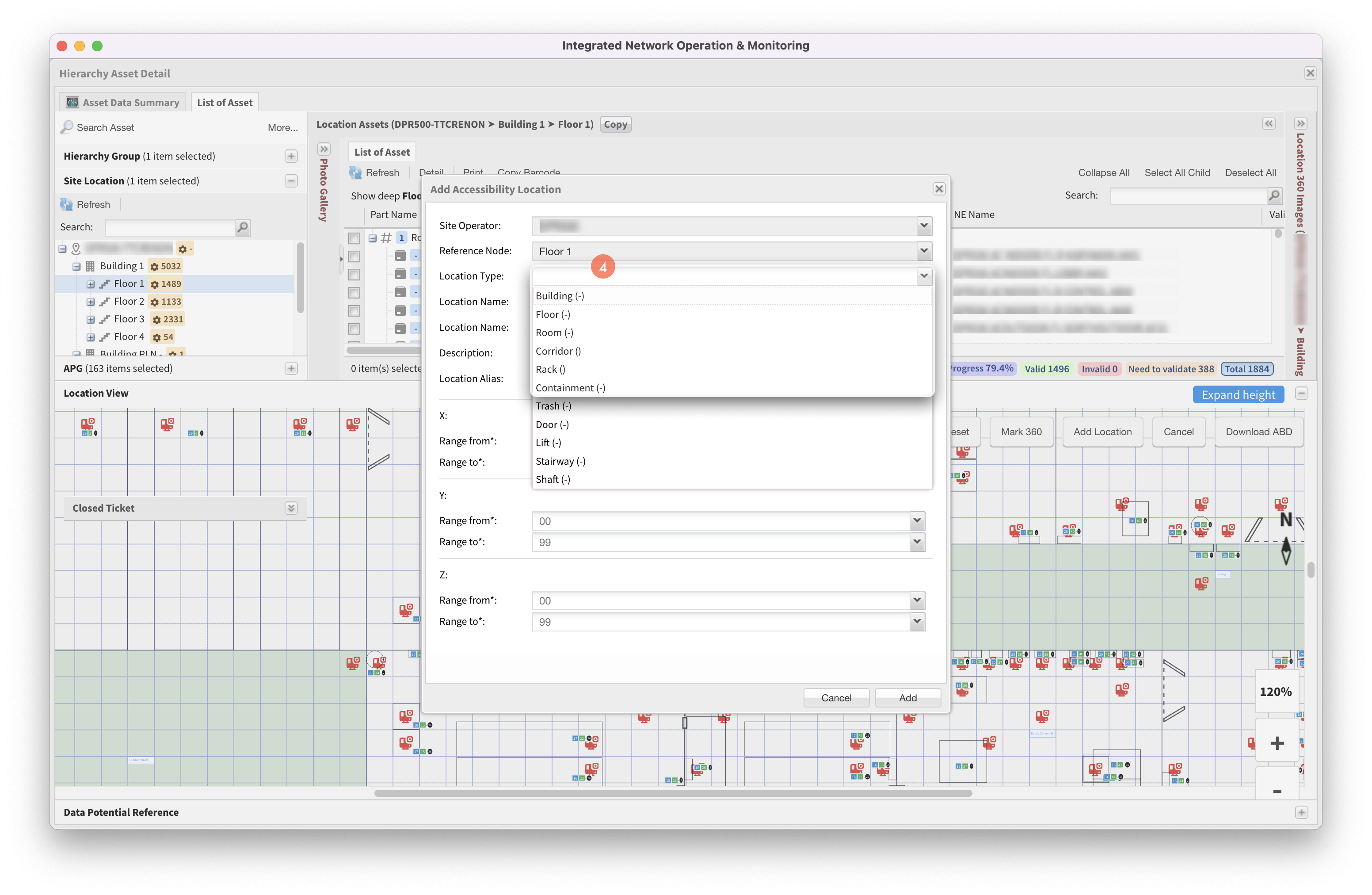Select Corridor () location type
The width and height of the screenshot is (1372, 895).
pos(732,351)
